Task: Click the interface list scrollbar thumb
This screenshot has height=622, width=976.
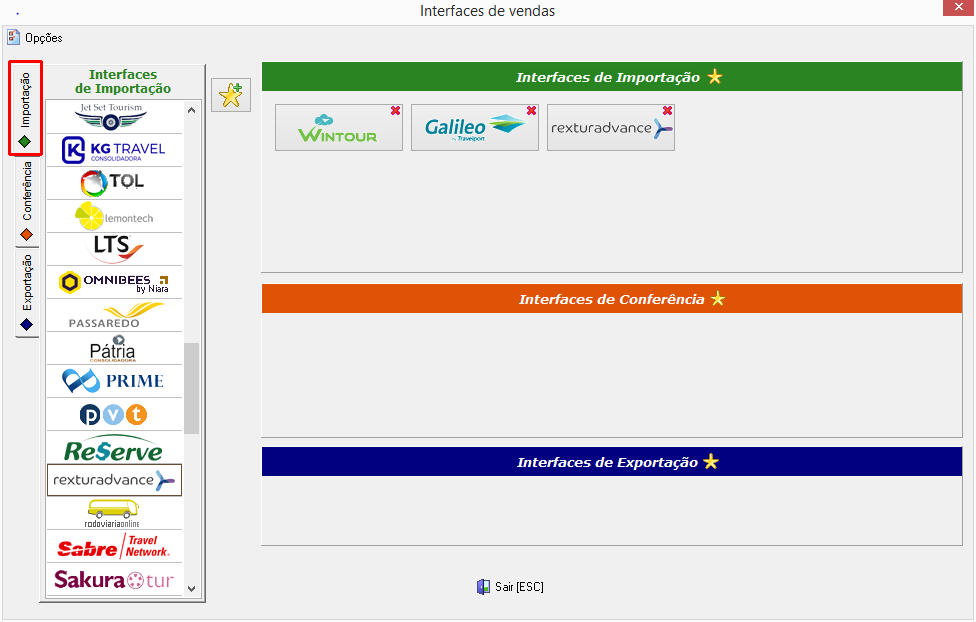Action: coord(192,388)
